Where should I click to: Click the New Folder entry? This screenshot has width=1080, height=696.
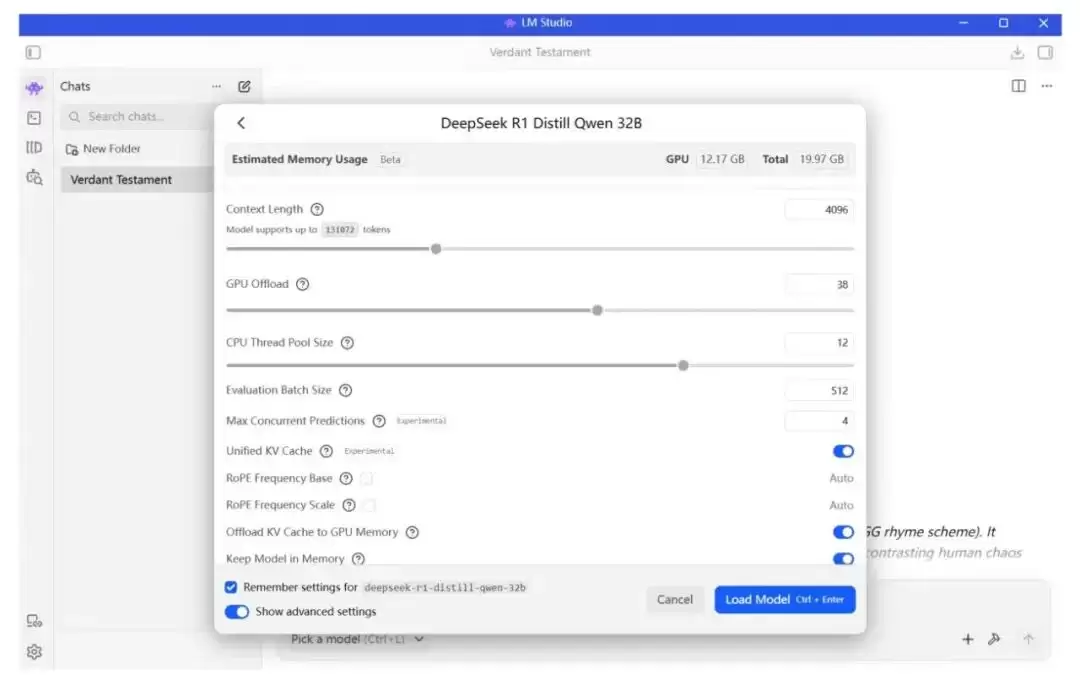103,149
